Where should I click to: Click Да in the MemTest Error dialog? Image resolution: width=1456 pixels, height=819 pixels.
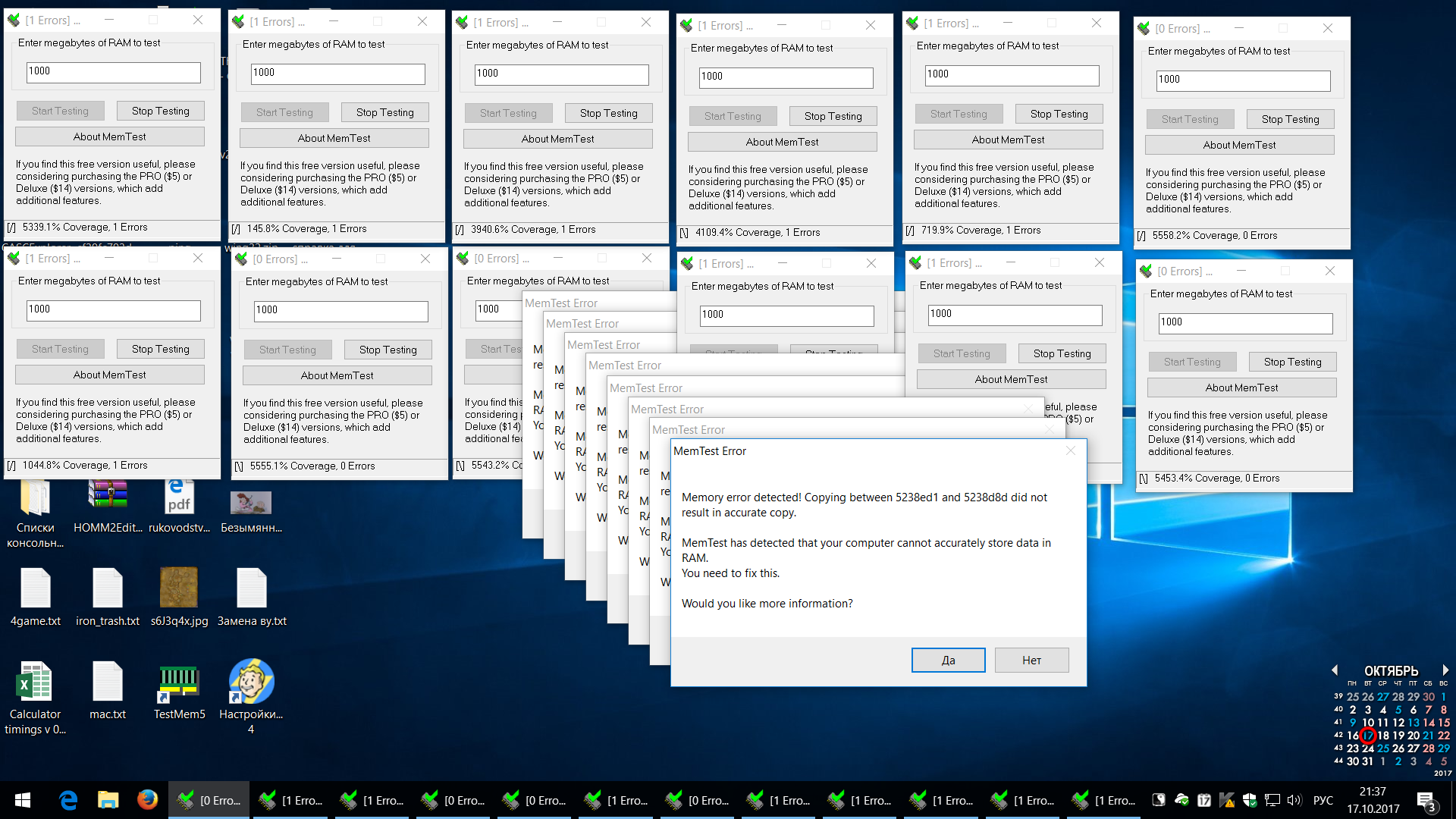point(948,660)
